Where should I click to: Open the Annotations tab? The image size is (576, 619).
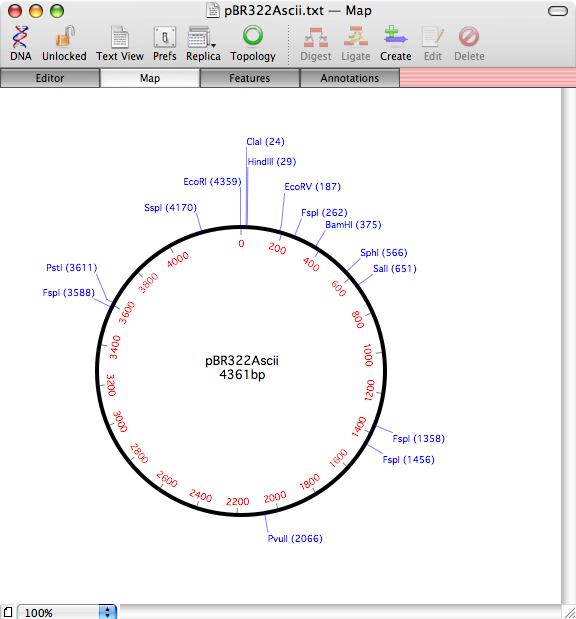[x=350, y=78]
